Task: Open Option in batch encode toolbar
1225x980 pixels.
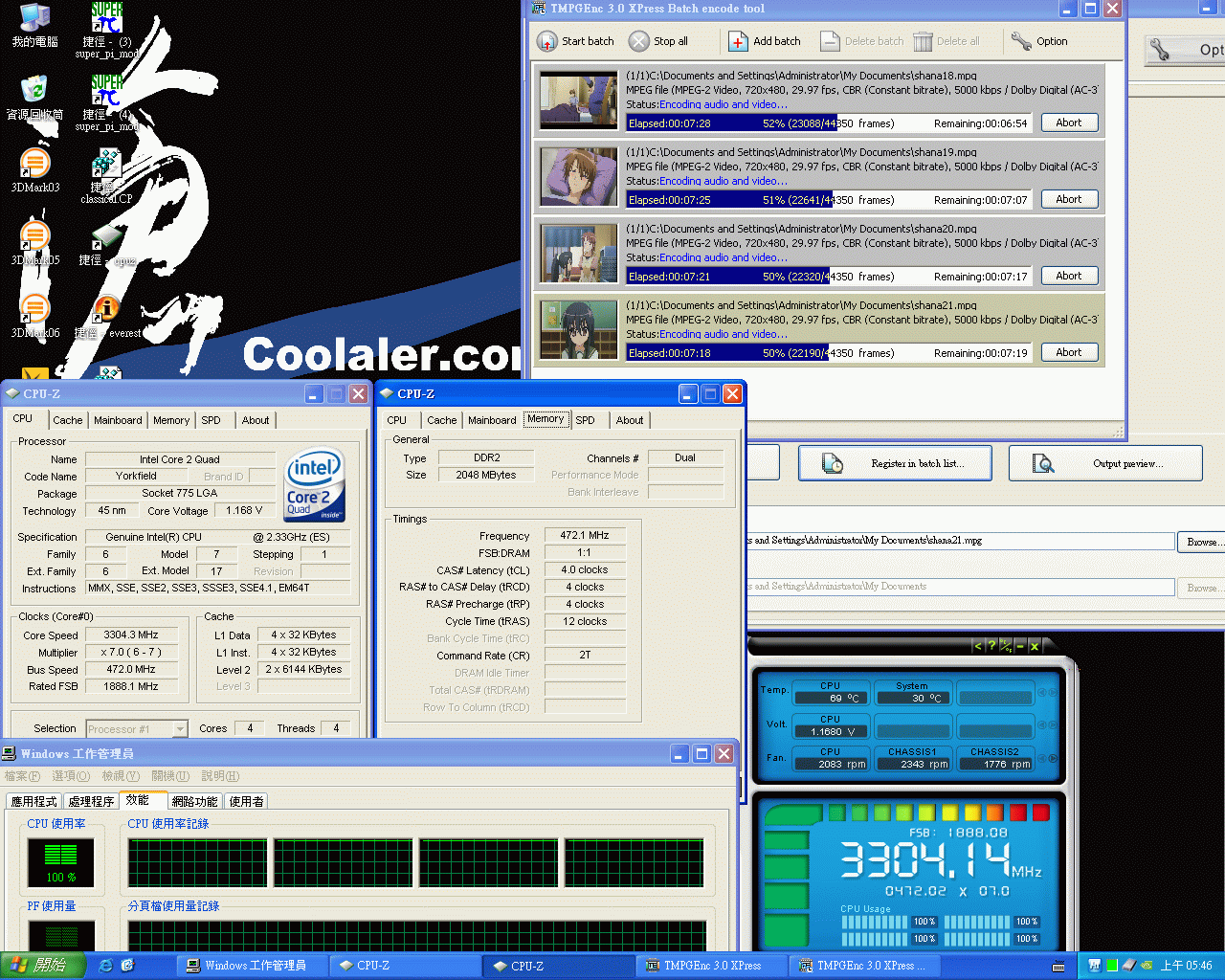Action: pos(1039,41)
